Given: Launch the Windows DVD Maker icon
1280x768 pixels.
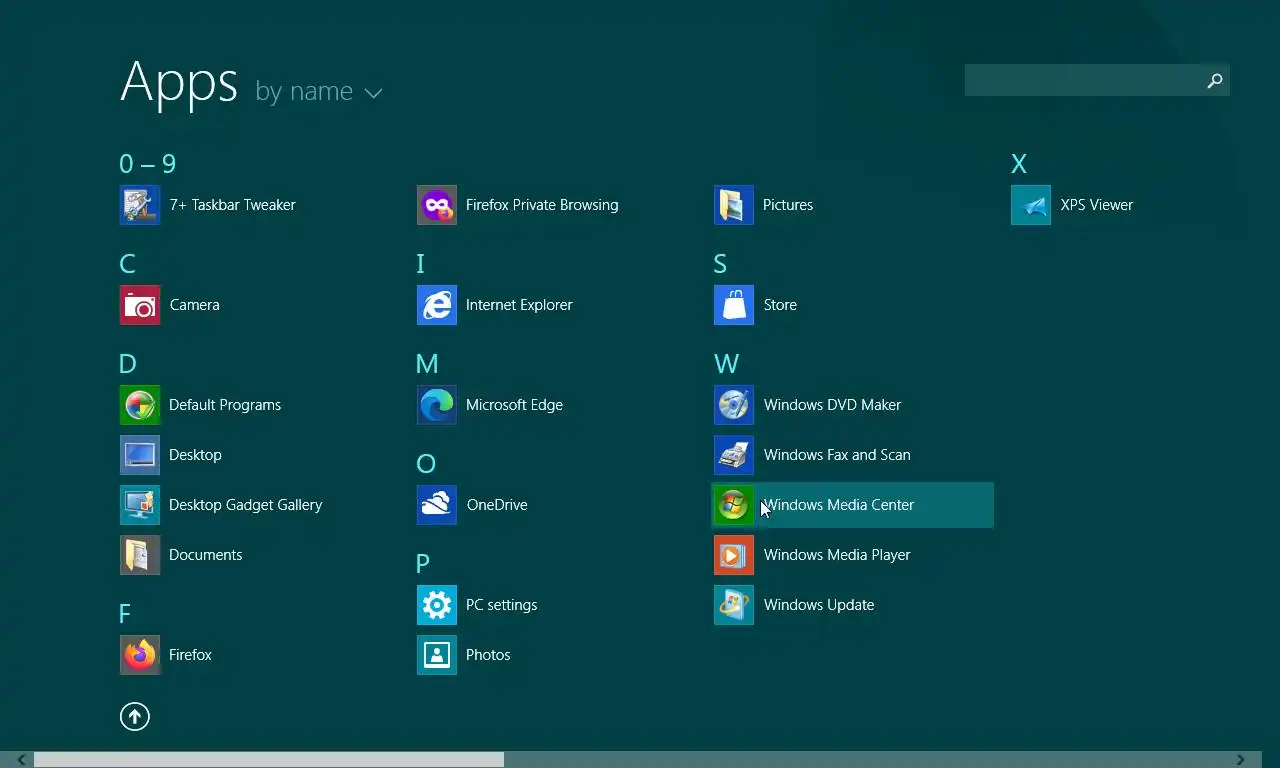Looking at the screenshot, I should tap(734, 405).
